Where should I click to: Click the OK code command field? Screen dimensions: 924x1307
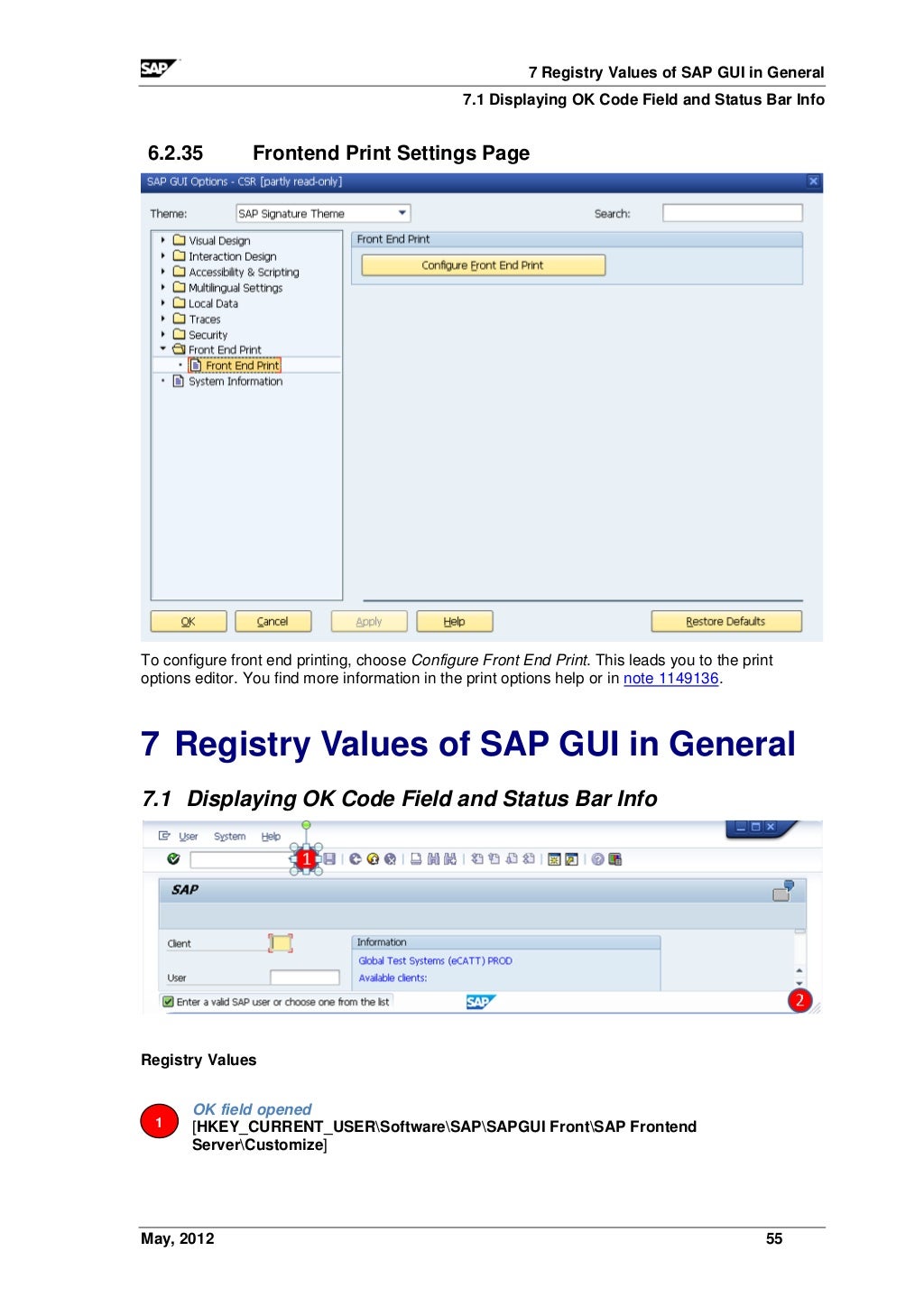[x=241, y=859]
